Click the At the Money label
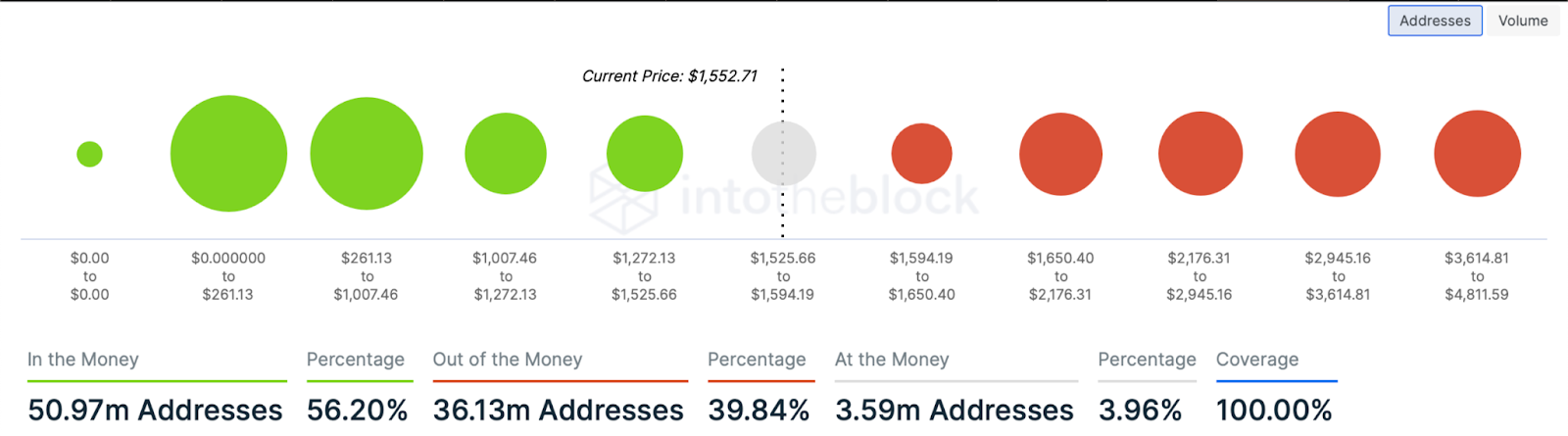Image resolution: width=1568 pixels, height=436 pixels. 892,360
